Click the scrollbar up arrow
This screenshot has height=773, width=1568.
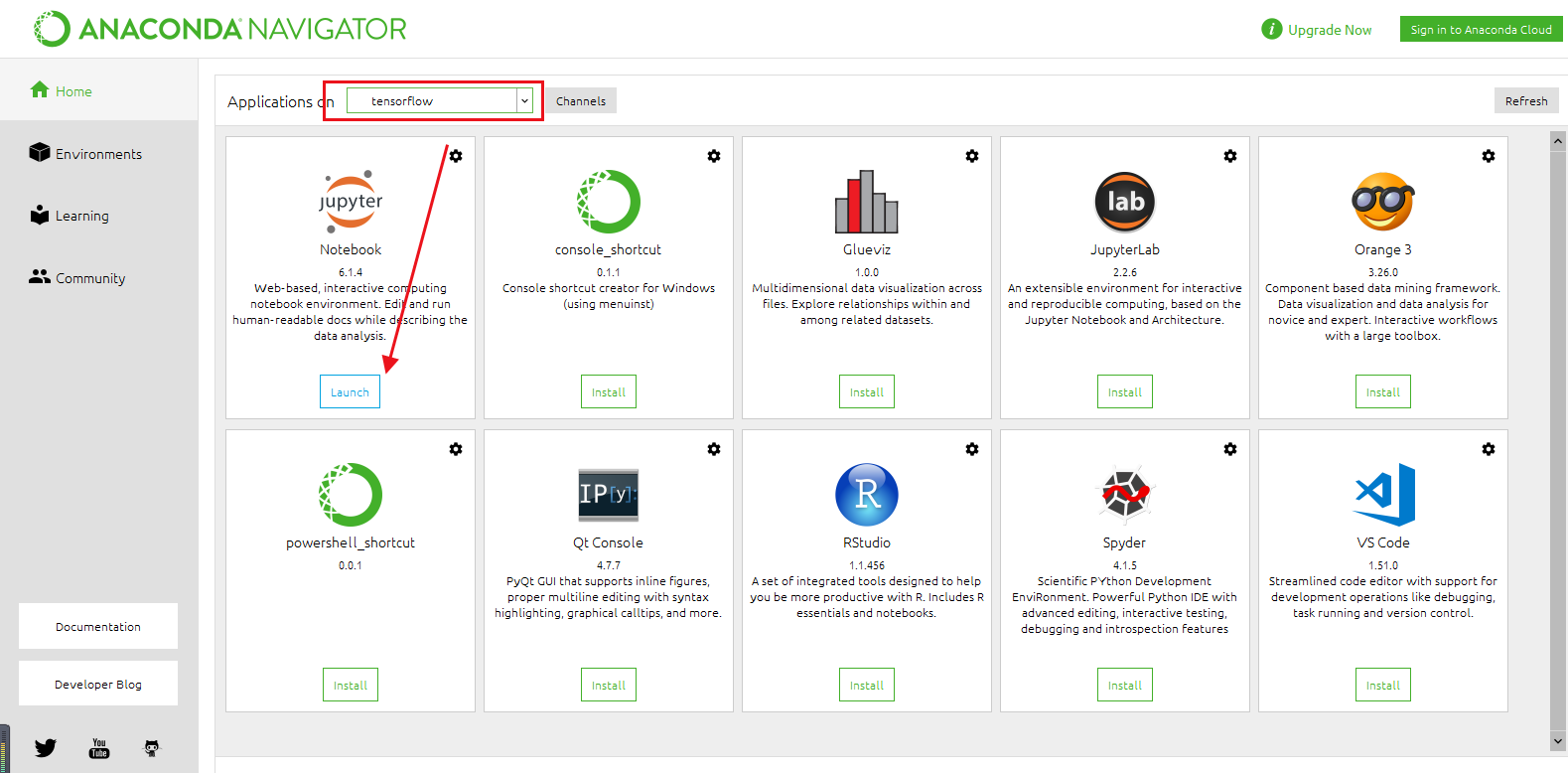pos(1558,141)
